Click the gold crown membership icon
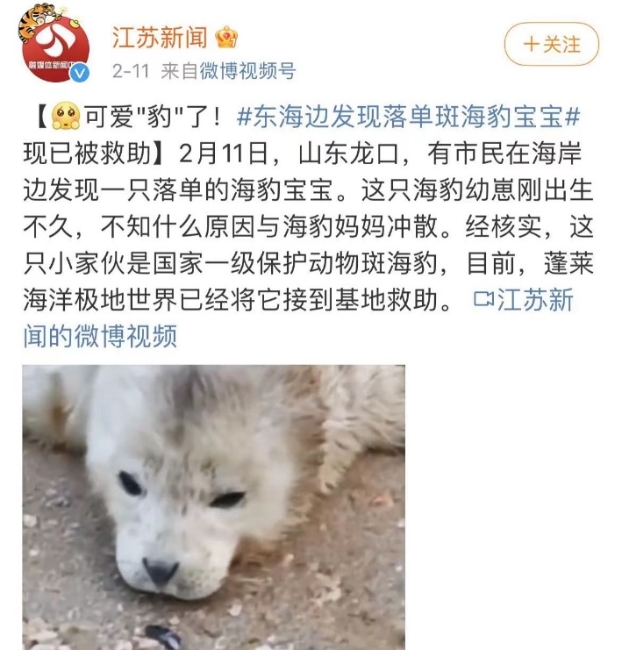 click(x=227, y=38)
